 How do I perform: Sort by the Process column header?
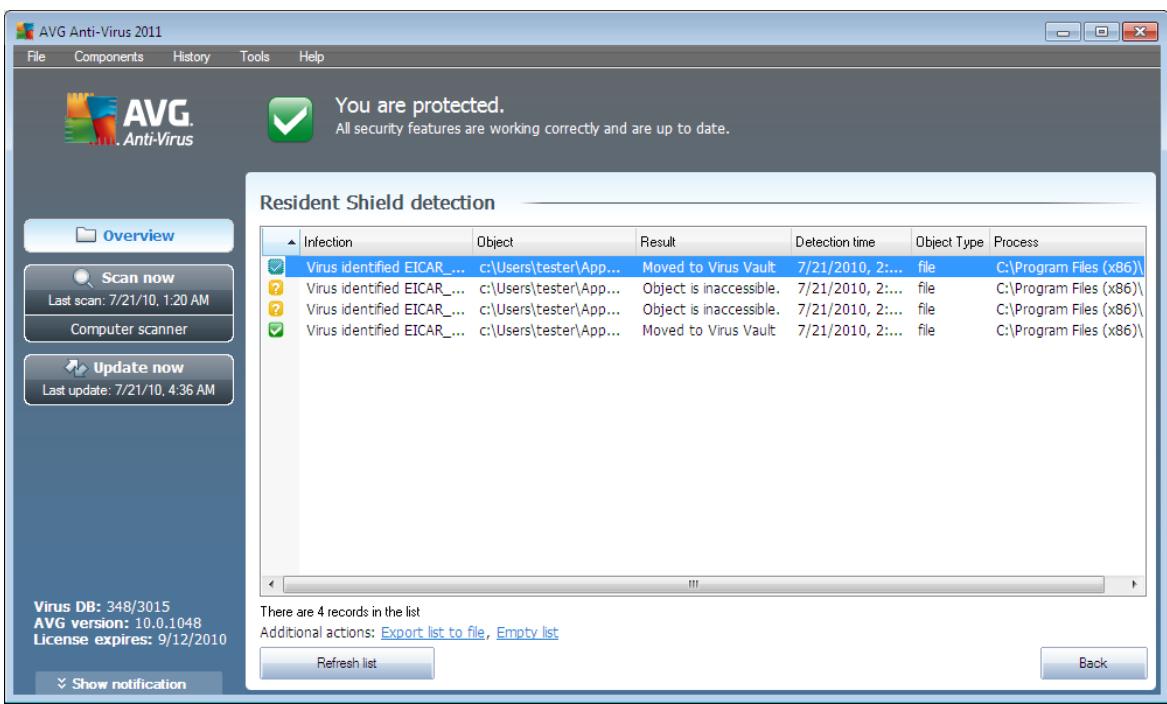(1067, 242)
